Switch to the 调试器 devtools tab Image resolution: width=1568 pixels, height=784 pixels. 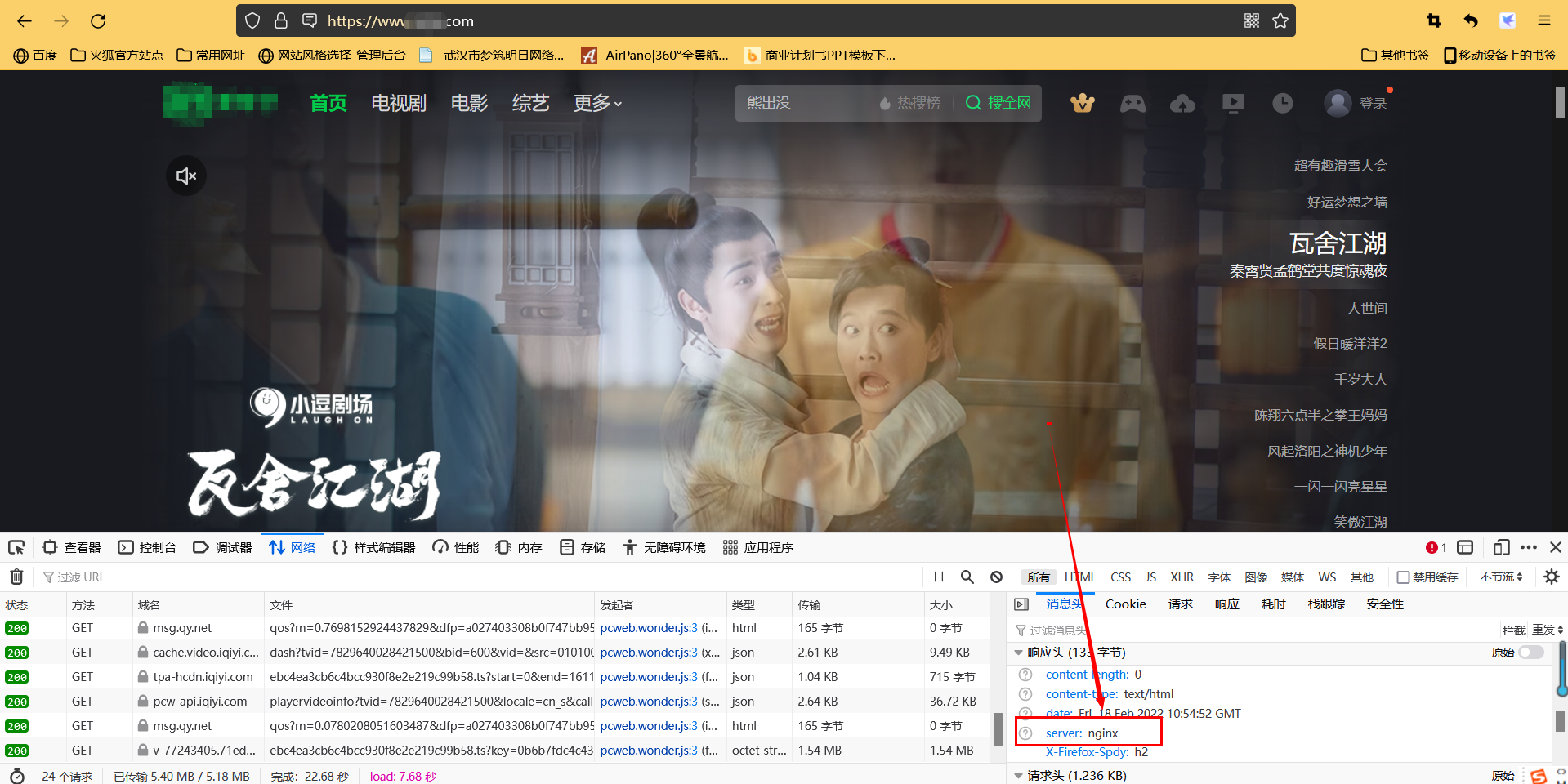pos(222,547)
